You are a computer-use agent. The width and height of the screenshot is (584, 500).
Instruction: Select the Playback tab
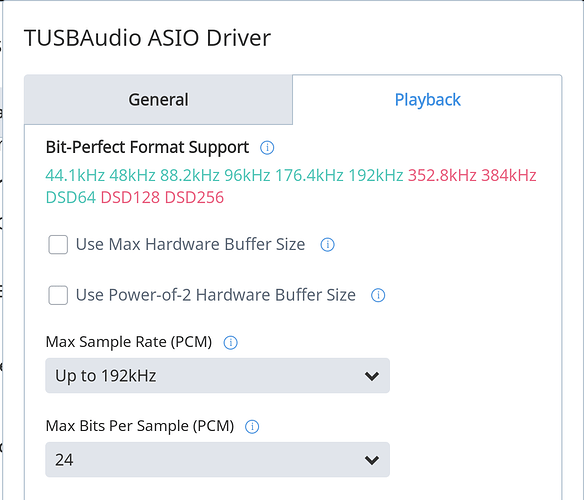click(428, 100)
